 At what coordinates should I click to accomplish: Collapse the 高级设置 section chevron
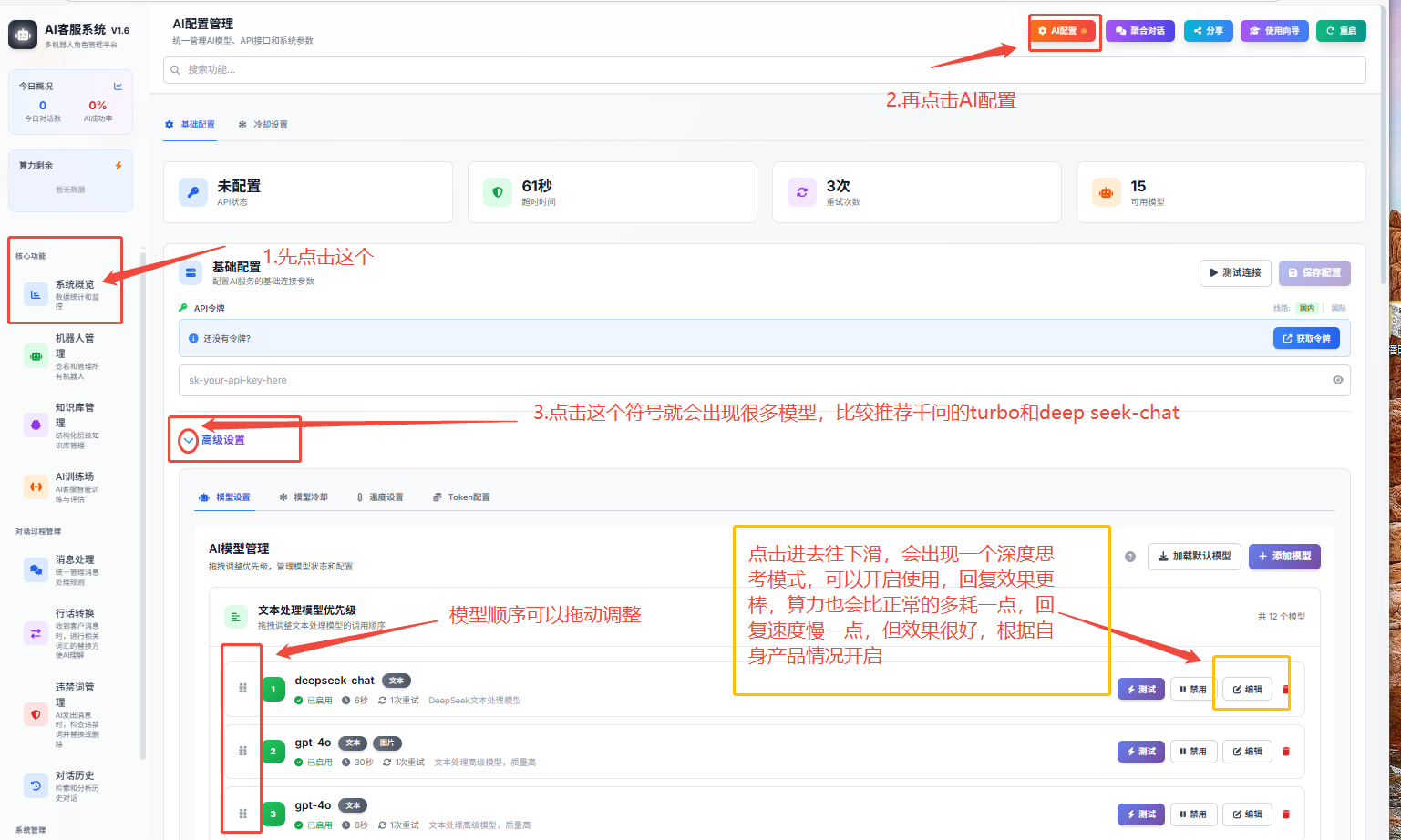[x=189, y=441]
